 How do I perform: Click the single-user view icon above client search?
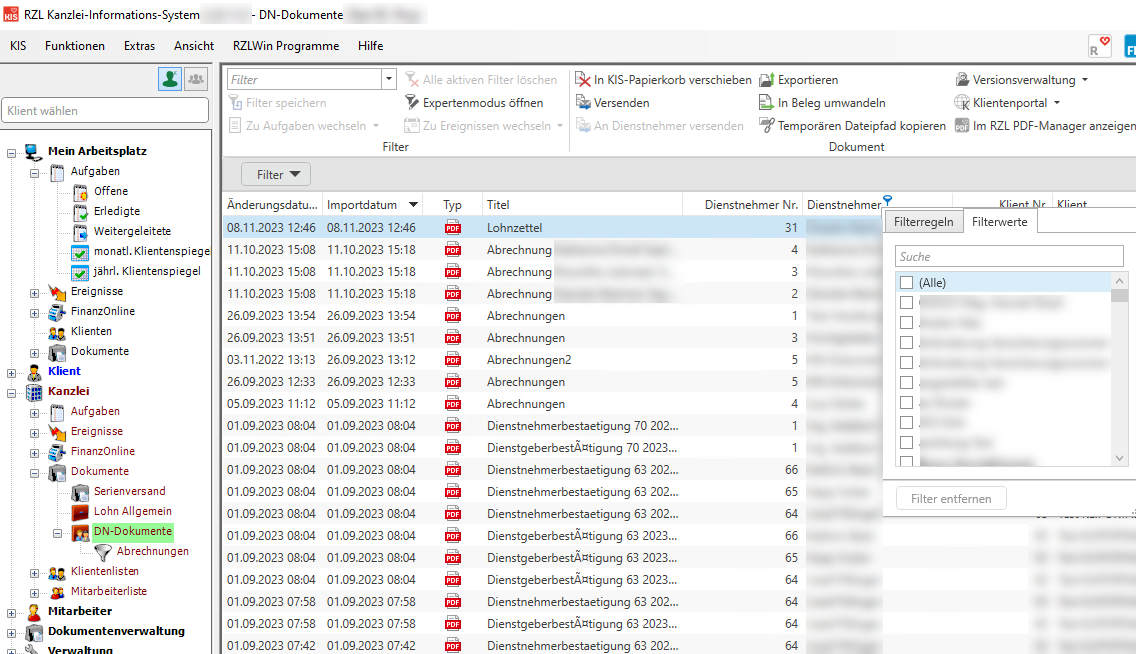[x=169, y=80]
